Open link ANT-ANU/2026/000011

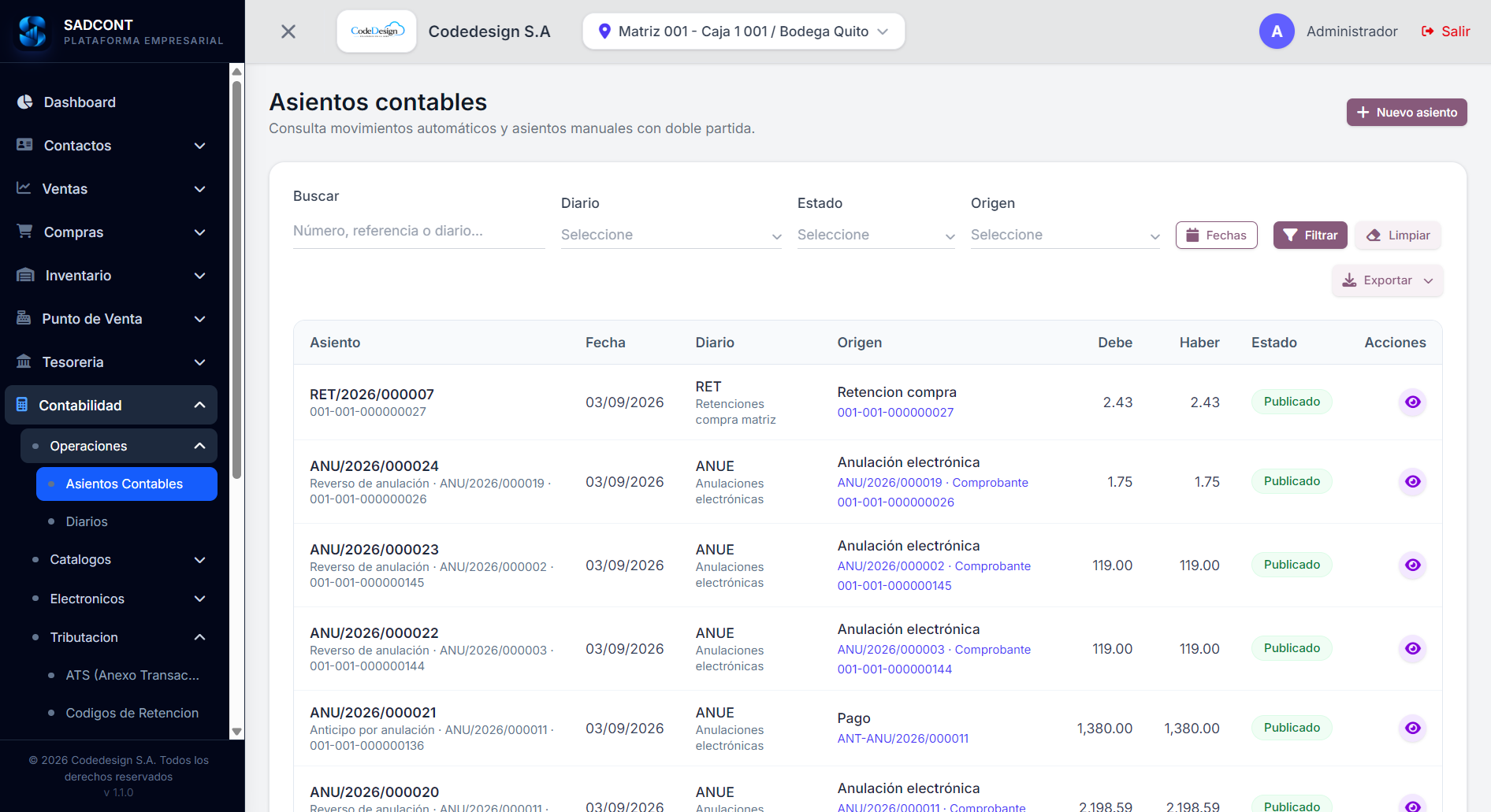tap(903, 739)
